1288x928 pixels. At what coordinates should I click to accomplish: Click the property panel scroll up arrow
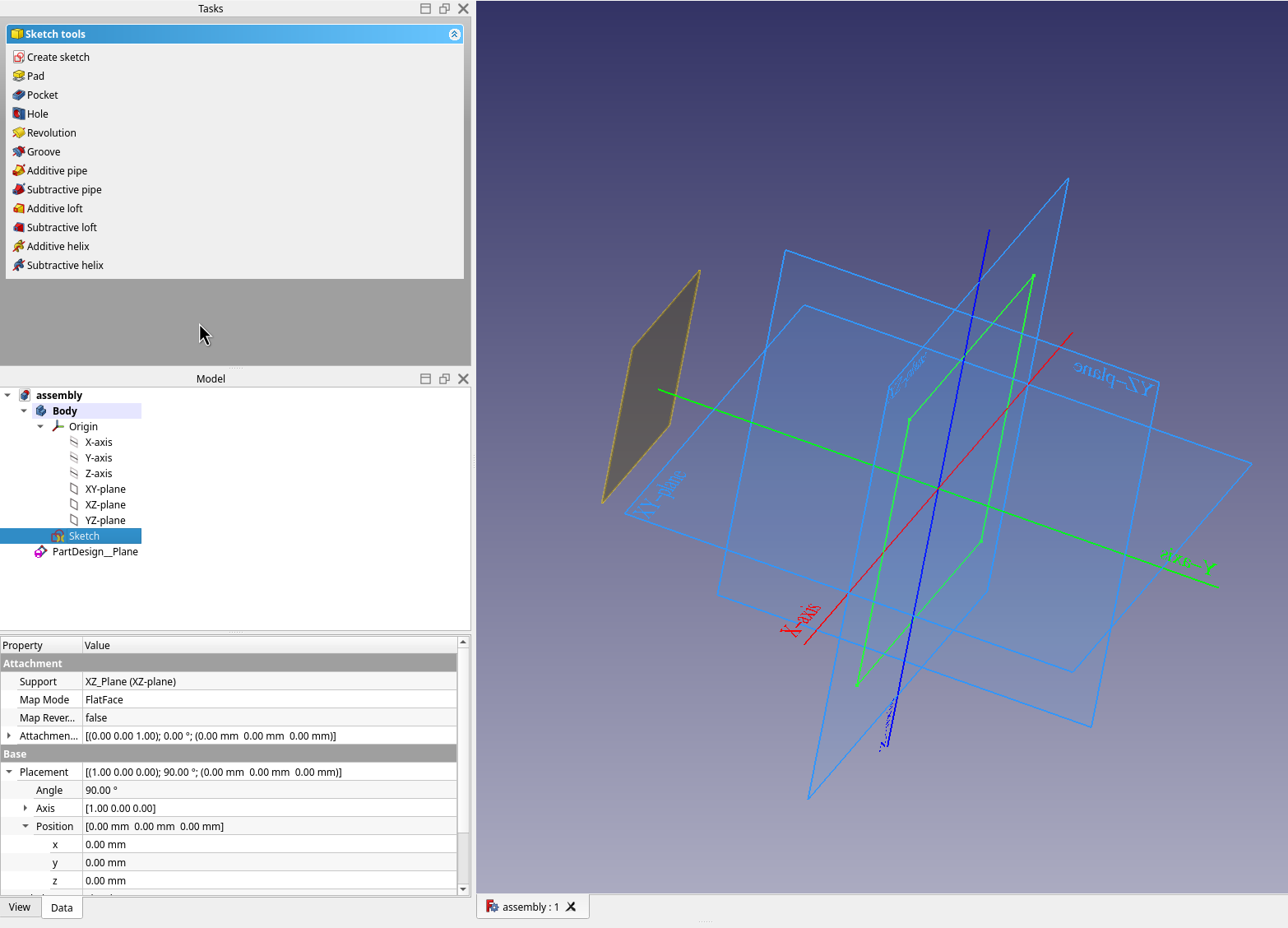[x=463, y=642]
